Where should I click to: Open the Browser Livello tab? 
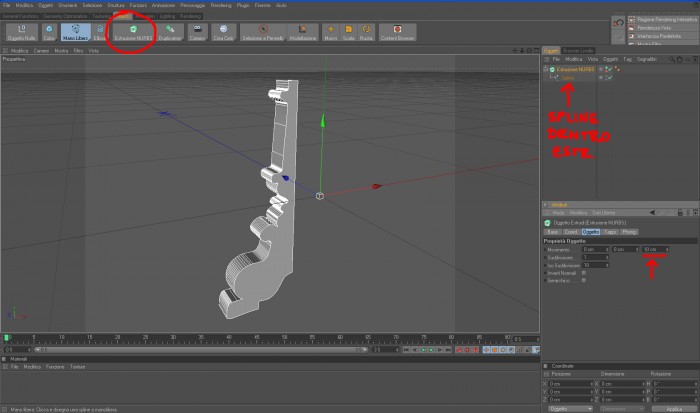[578, 50]
